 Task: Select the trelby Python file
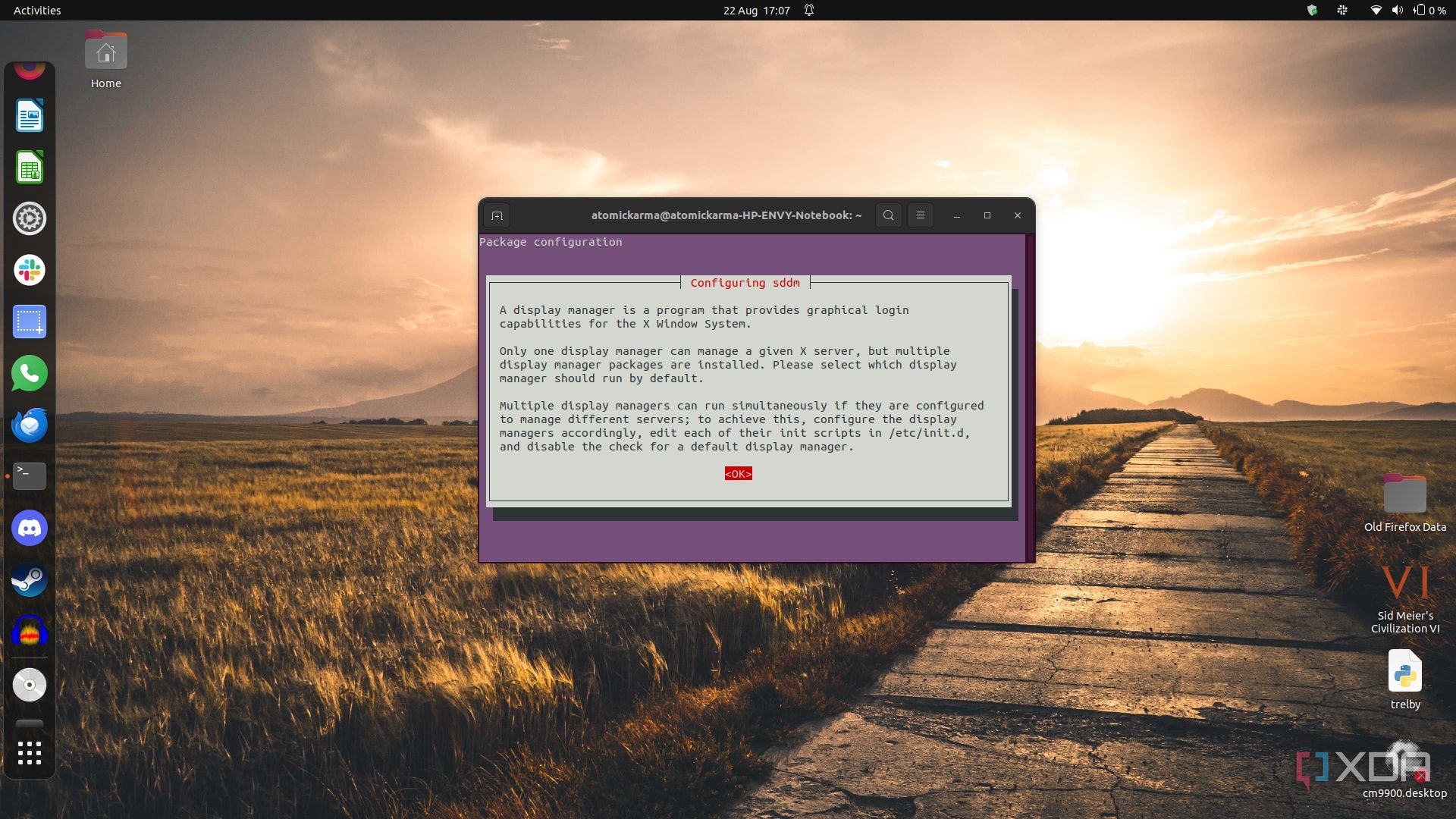coord(1405,680)
